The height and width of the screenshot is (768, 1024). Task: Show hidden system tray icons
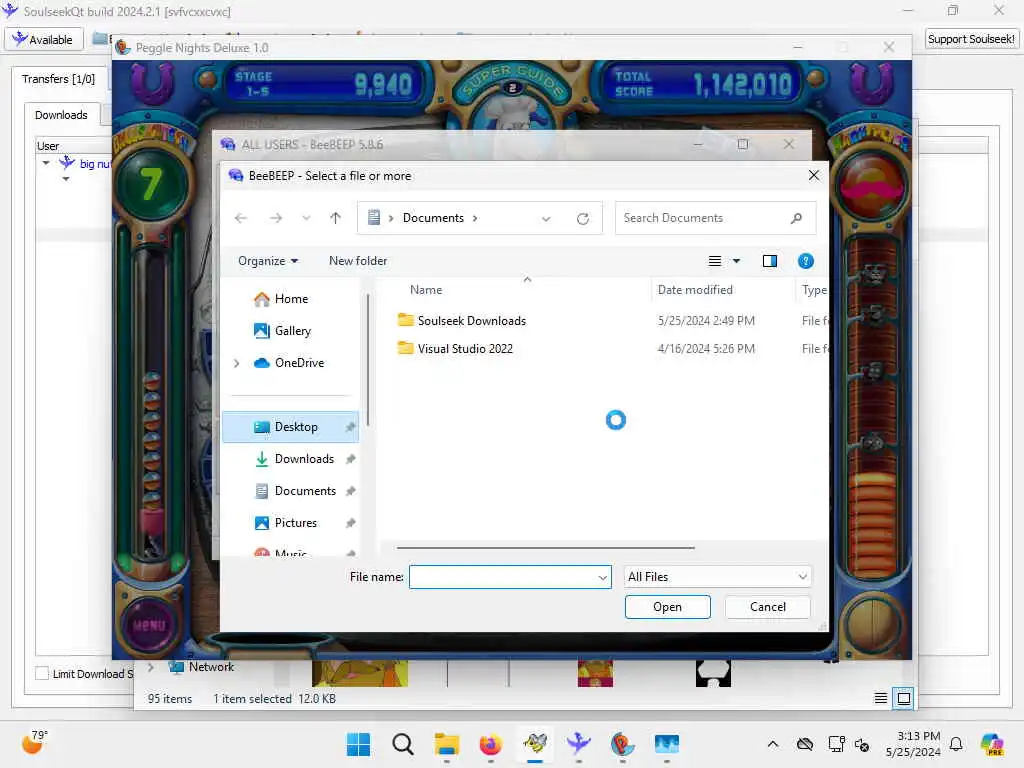[773, 744]
